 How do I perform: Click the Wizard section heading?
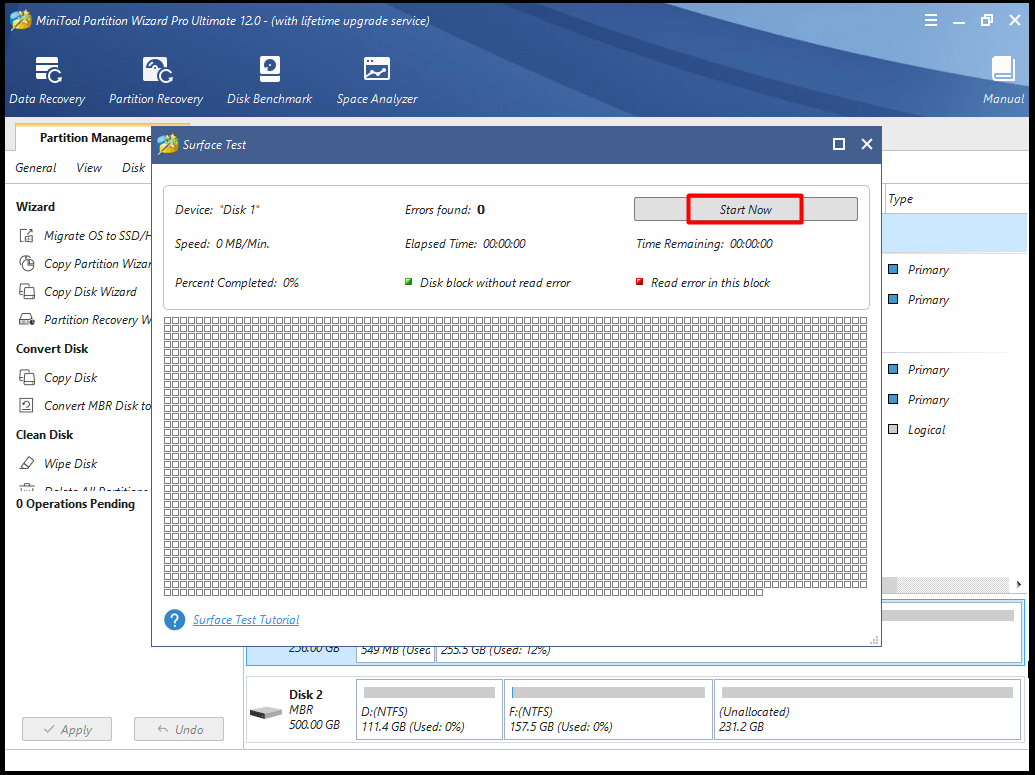click(x=35, y=207)
